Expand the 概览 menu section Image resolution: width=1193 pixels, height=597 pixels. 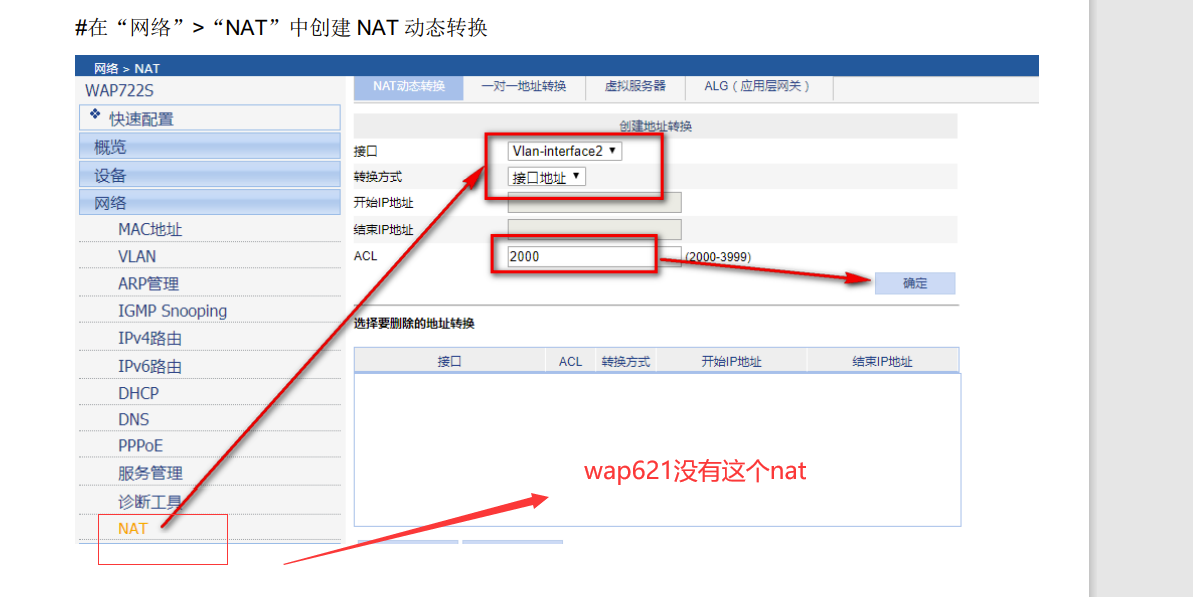[x=210, y=147]
